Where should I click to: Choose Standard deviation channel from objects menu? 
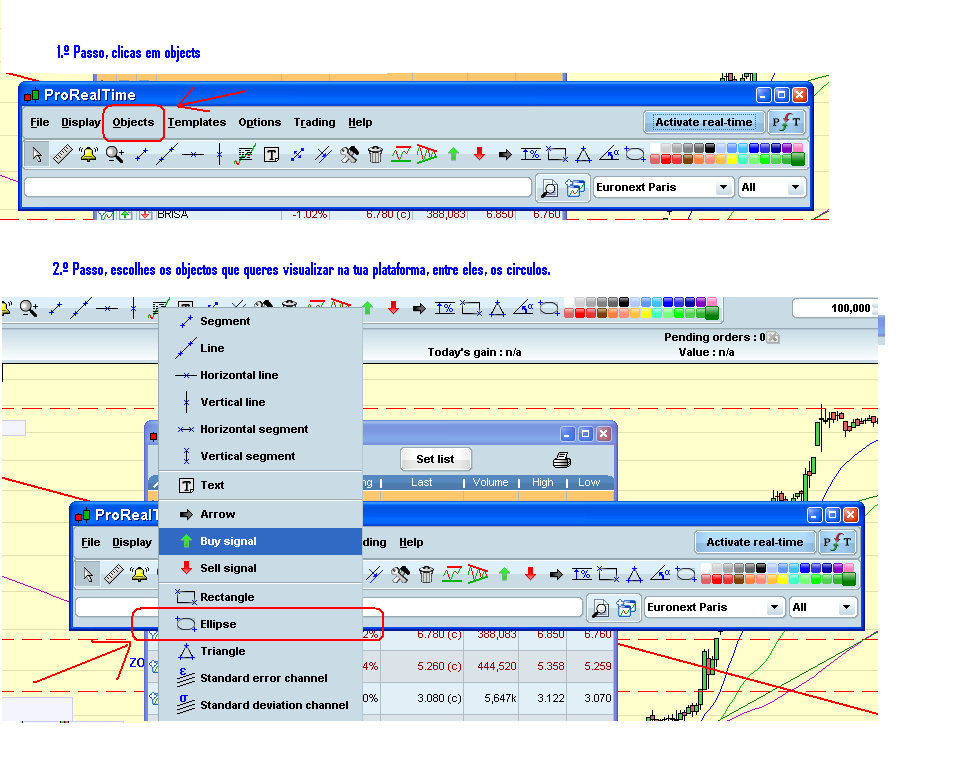(260, 705)
